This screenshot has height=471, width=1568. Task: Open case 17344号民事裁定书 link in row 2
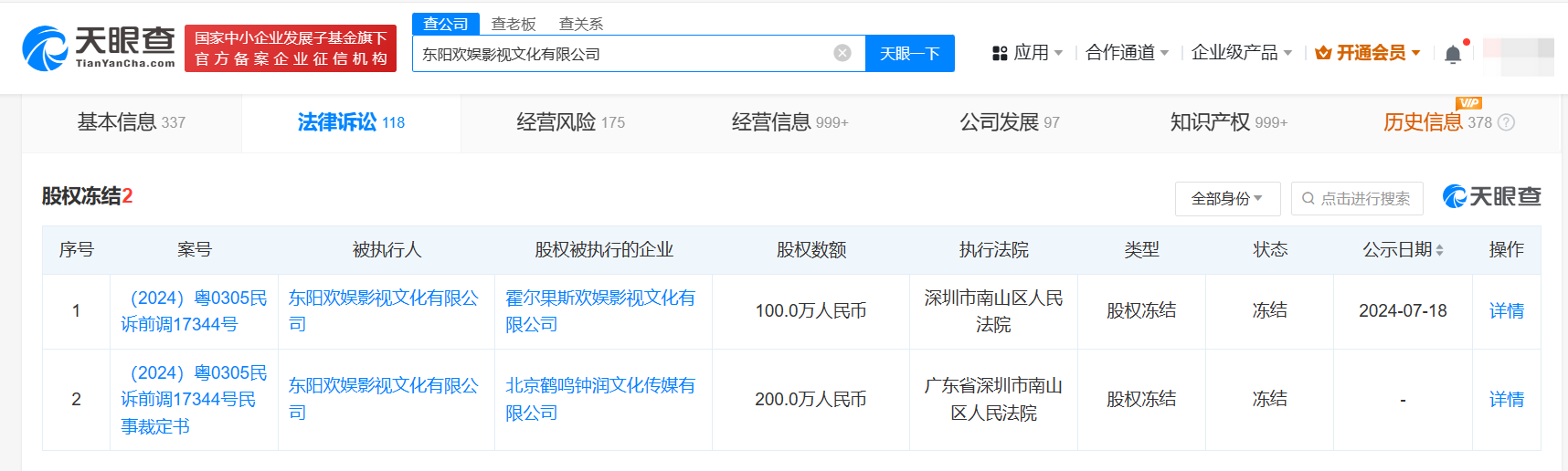pyautogui.click(x=194, y=399)
